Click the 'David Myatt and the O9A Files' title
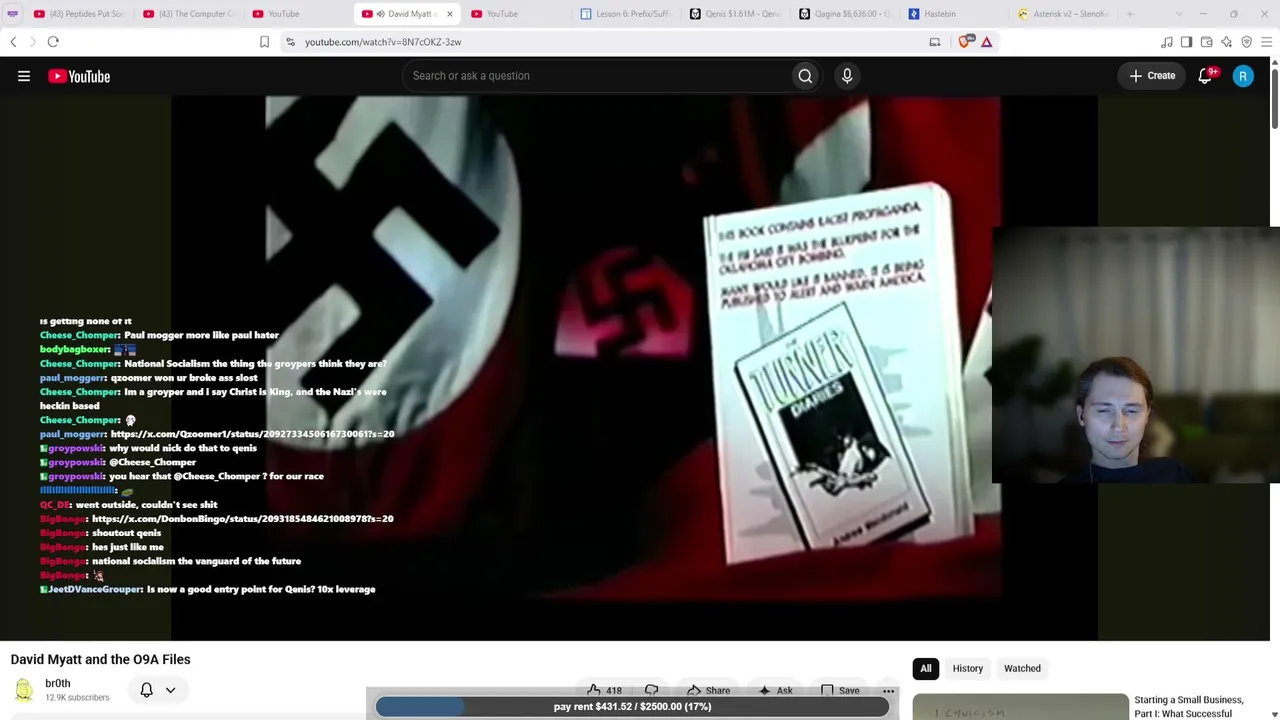1280x720 pixels. click(100, 660)
